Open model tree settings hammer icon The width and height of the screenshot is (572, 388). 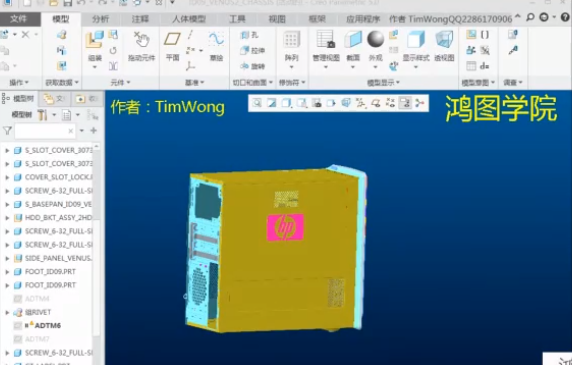(x=42, y=115)
